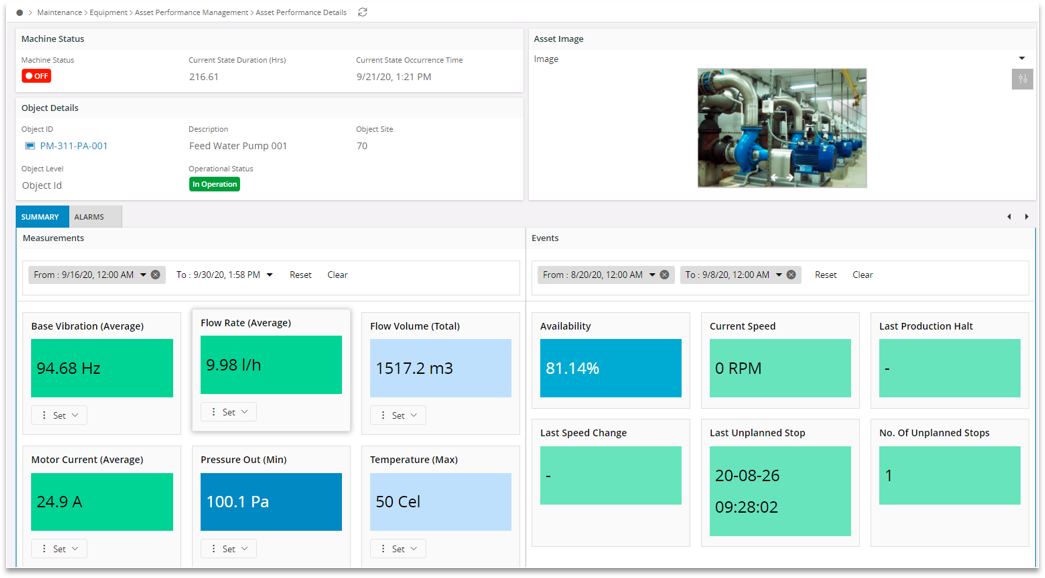Click the pump photo in Asset Image panel
Image resolution: width=1045 pixels, height=578 pixels.
(x=781, y=128)
